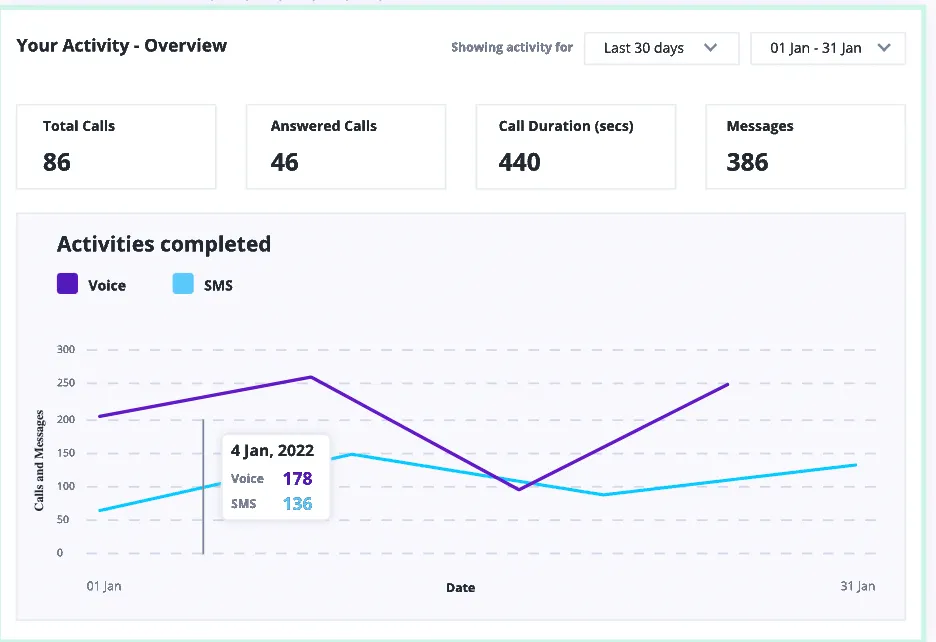The width and height of the screenshot is (936, 642).
Task: Open the Last 30 days dropdown
Action: tap(661, 48)
